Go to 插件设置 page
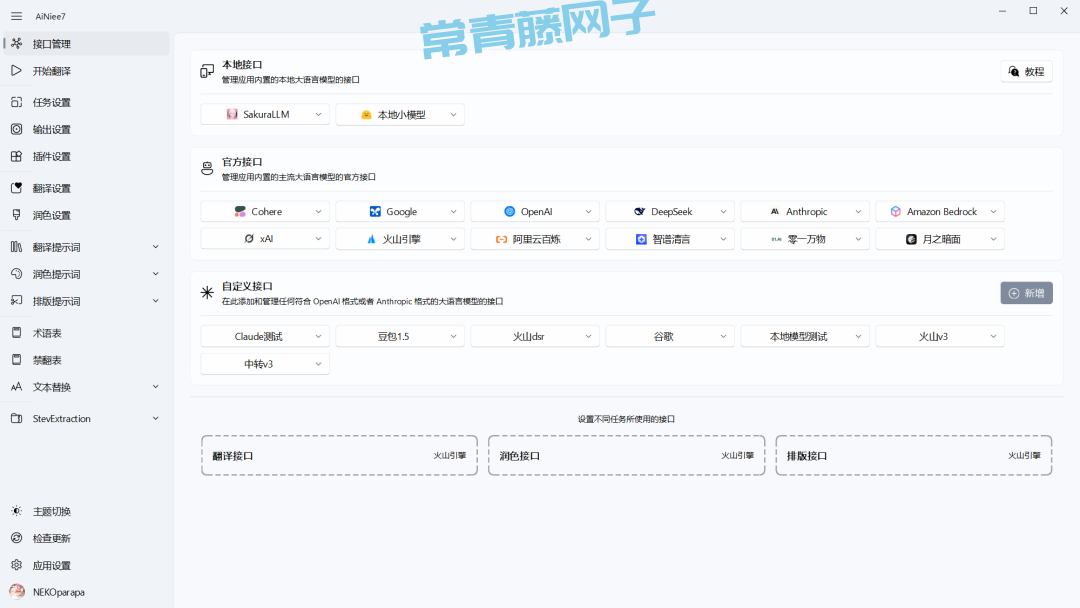This screenshot has width=1080, height=608. (51, 156)
